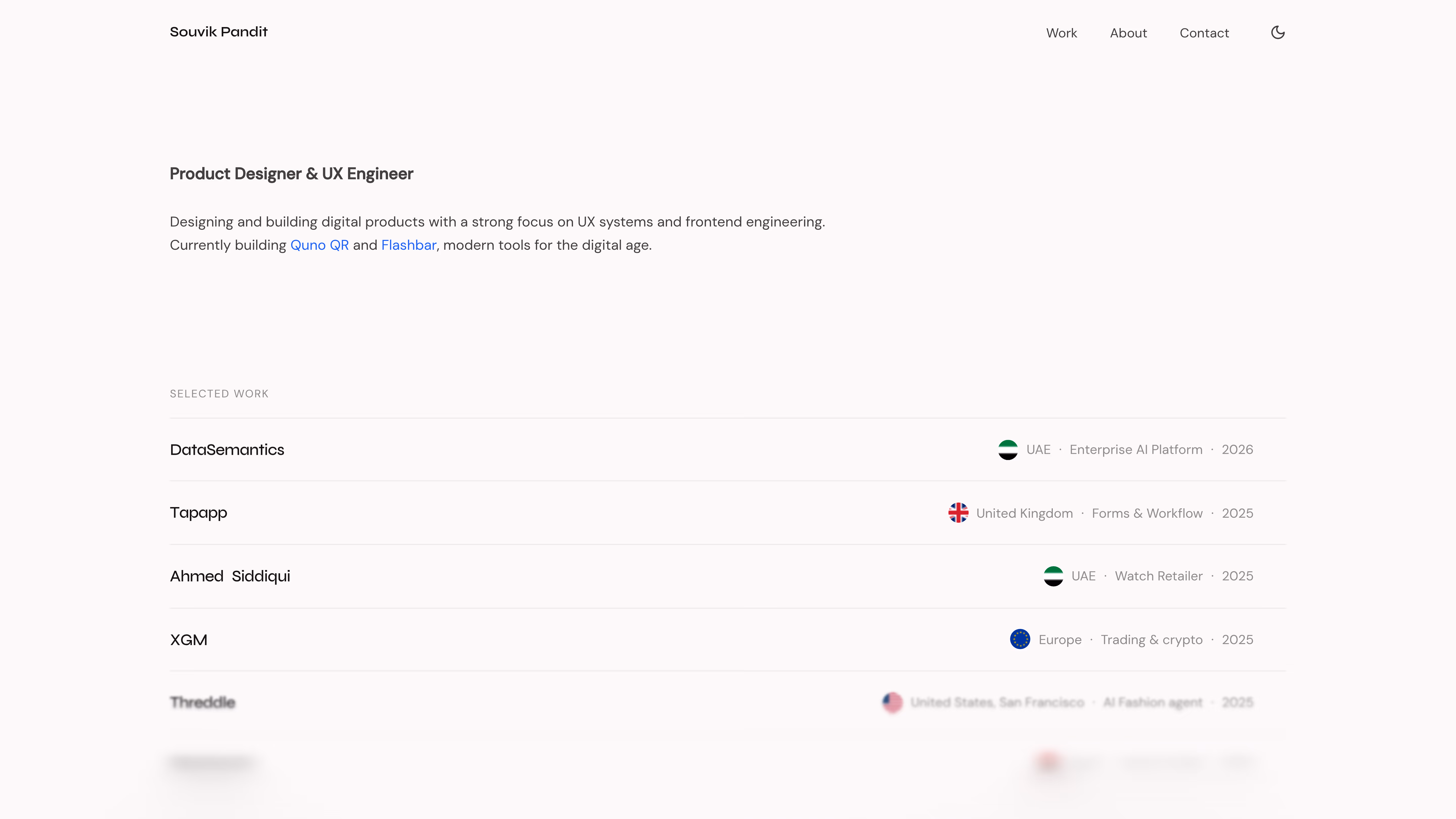This screenshot has width=1456, height=819.
Task: Click the 2026 year in DataSemantics row
Action: point(1237,450)
